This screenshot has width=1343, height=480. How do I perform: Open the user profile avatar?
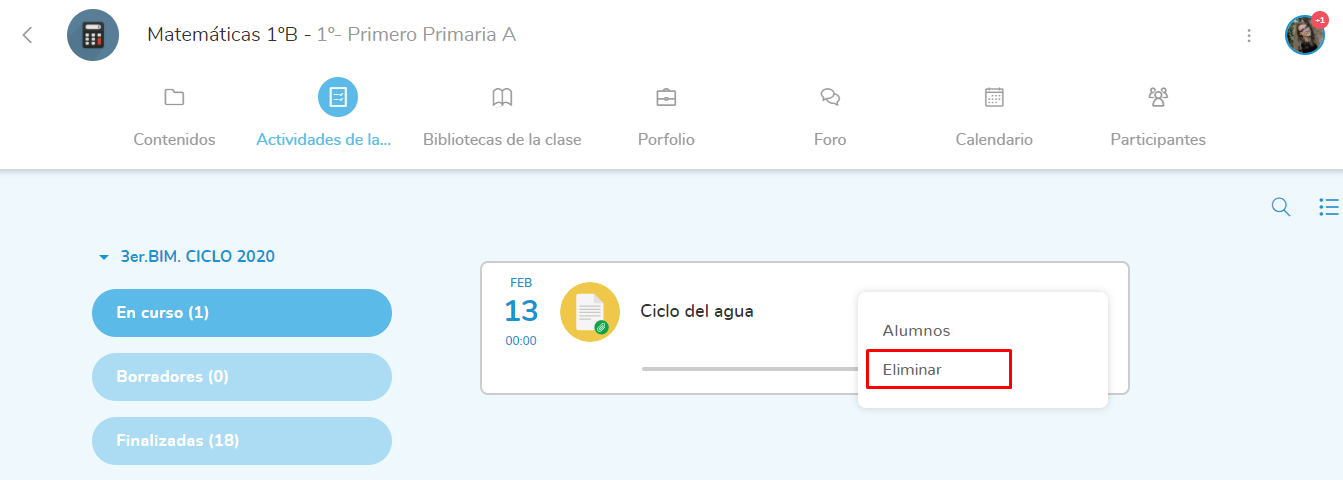point(1304,35)
